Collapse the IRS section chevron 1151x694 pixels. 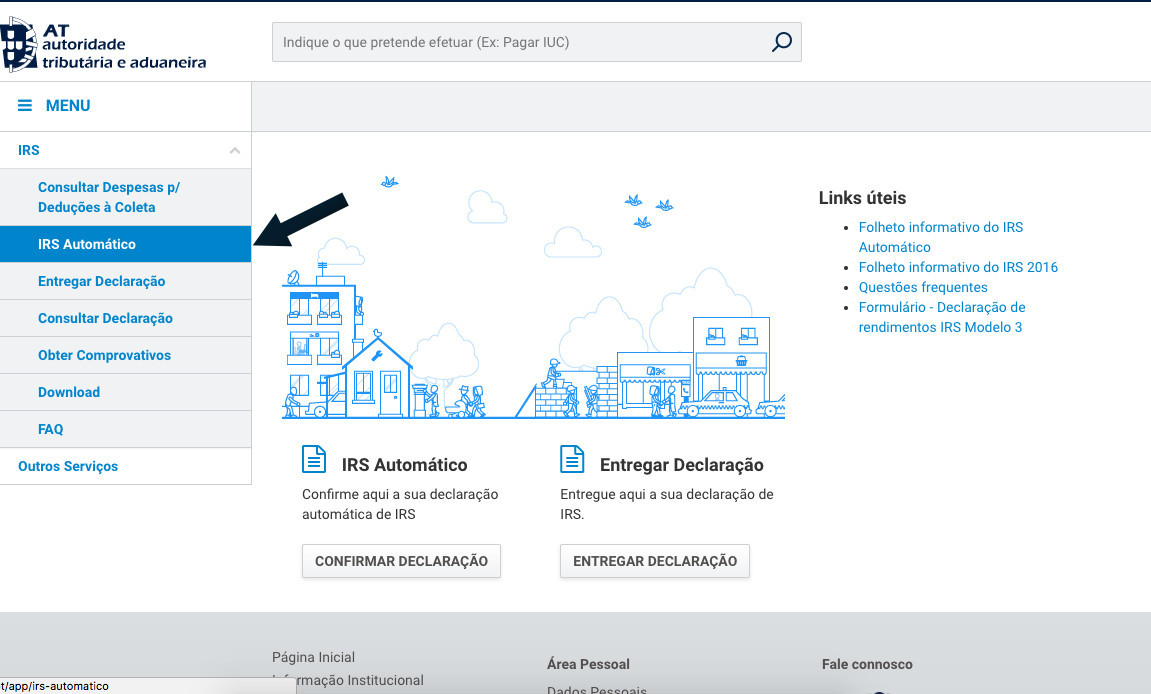pos(235,151)
